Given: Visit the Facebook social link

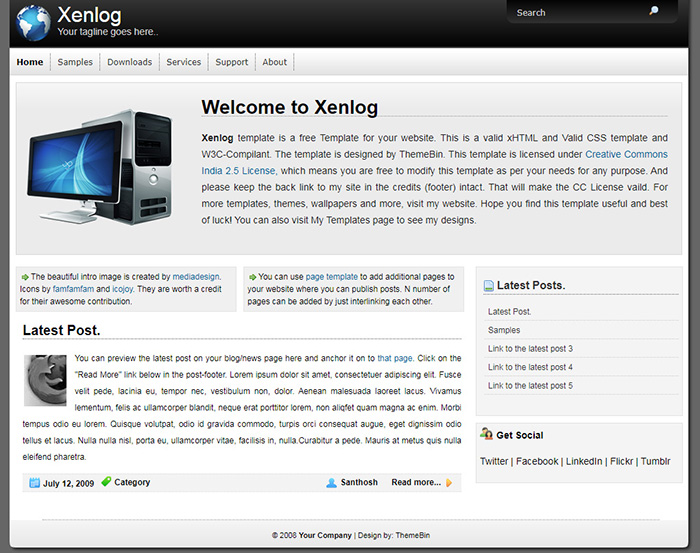Looking at the screenshot, I should click(x=537, y=461).
